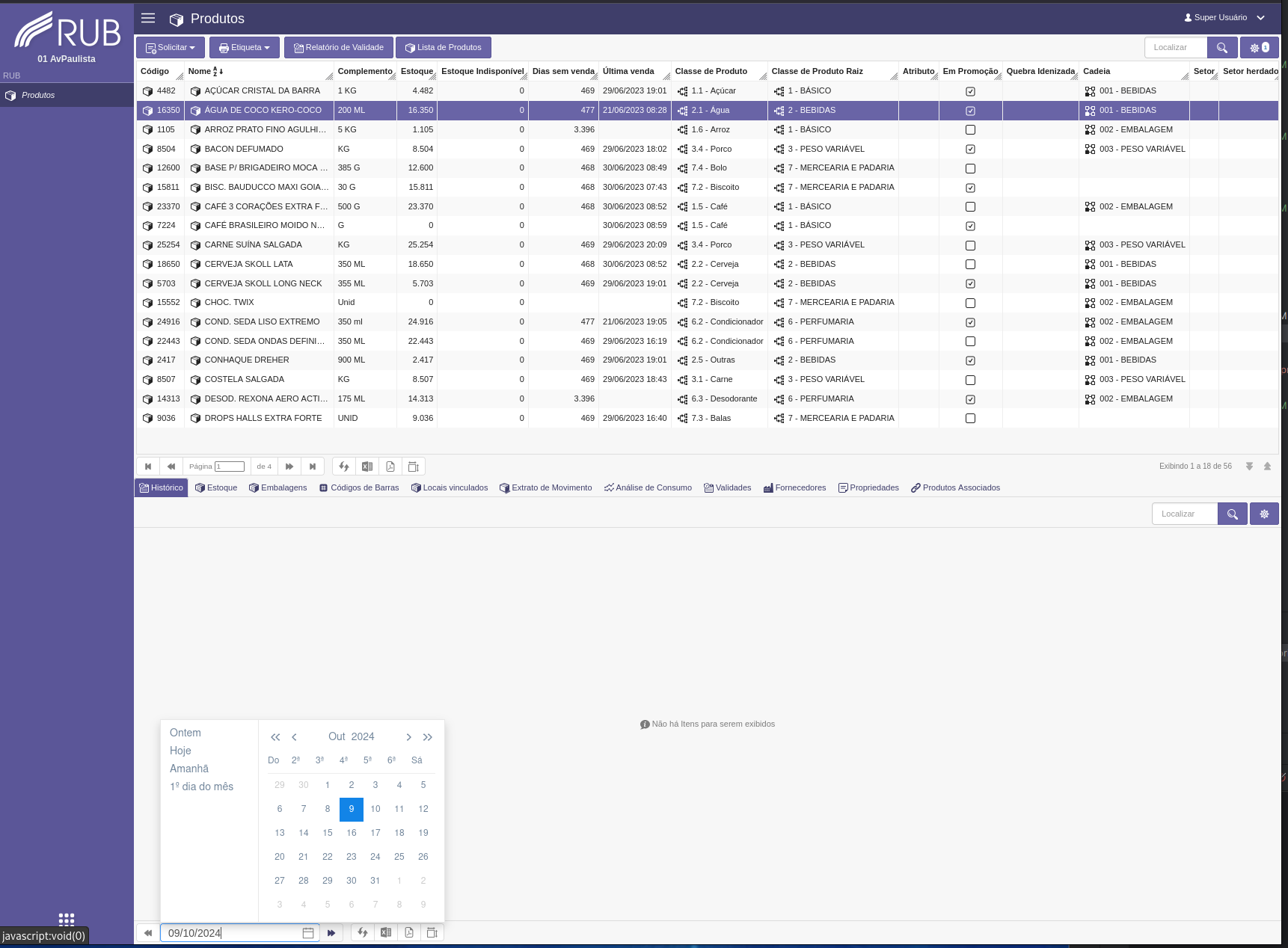1288x948 pixels.
Task: Click Relatório de Validade button
Action: coord(339,48)
